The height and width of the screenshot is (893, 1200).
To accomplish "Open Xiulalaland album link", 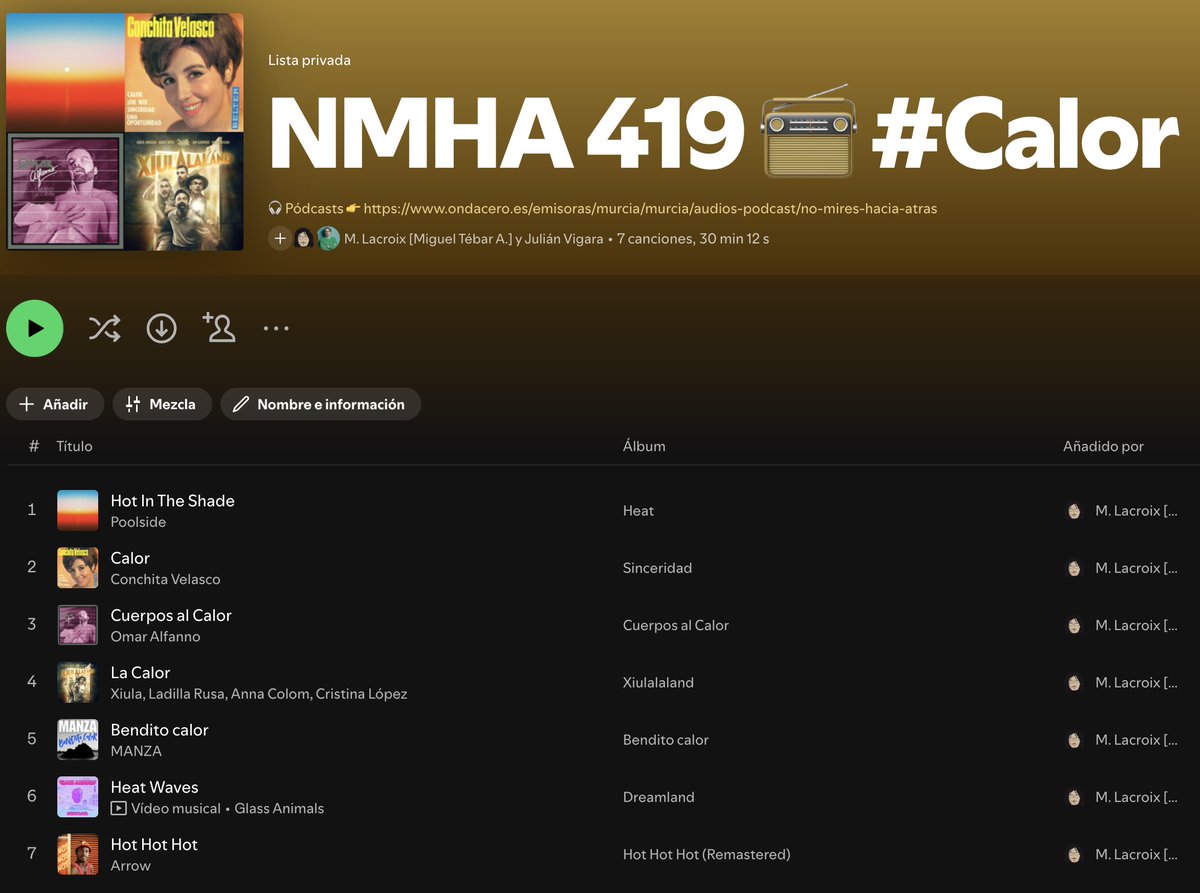I will [658, 682].
